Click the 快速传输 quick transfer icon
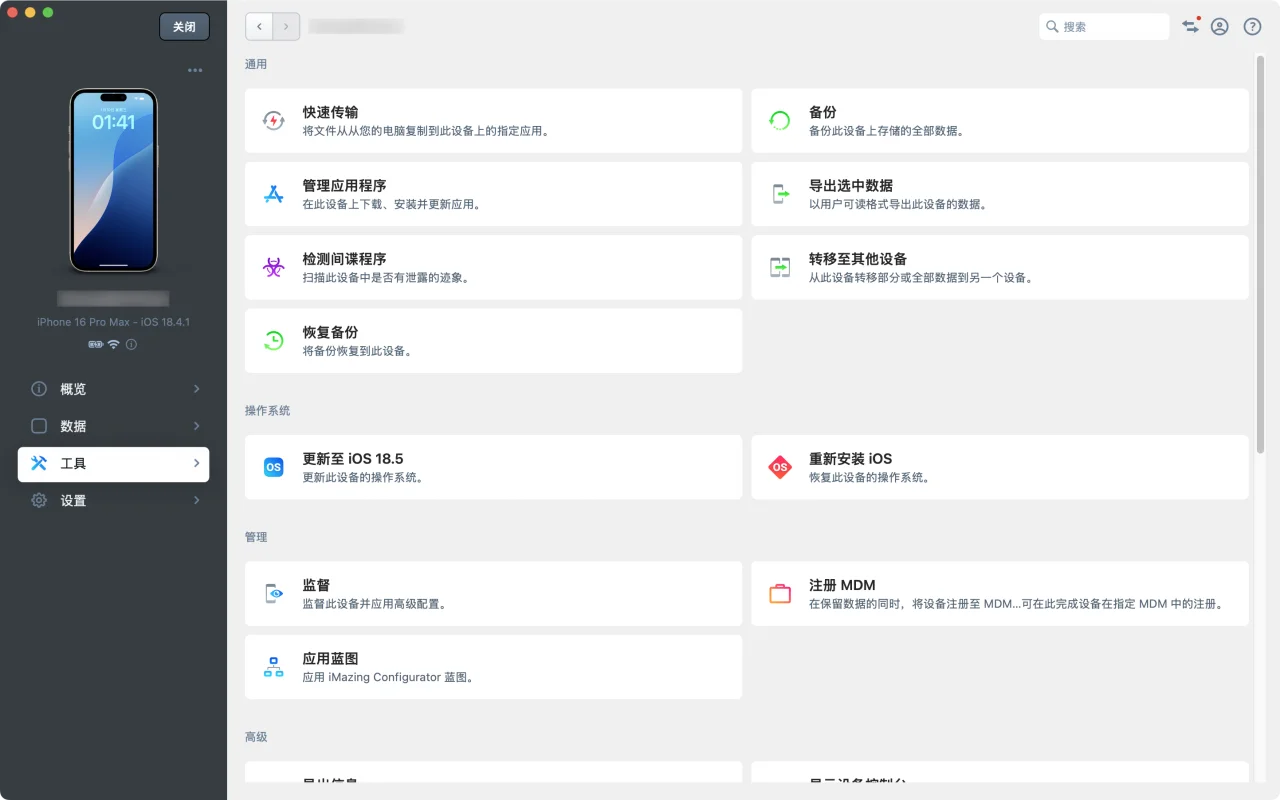Image resolution: width=1280 pixels, height=800 pixels. (x=273, y=121)
